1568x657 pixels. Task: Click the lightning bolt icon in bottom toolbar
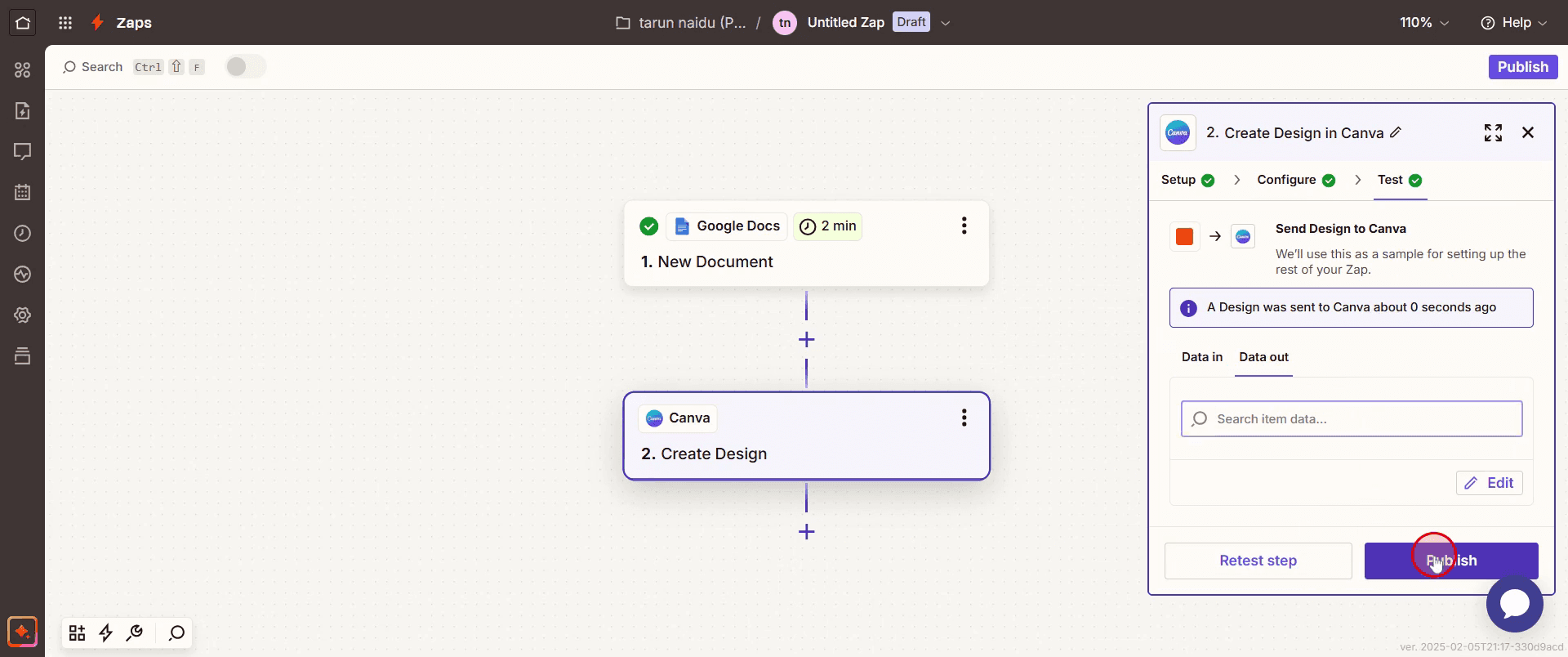(106, 633)
